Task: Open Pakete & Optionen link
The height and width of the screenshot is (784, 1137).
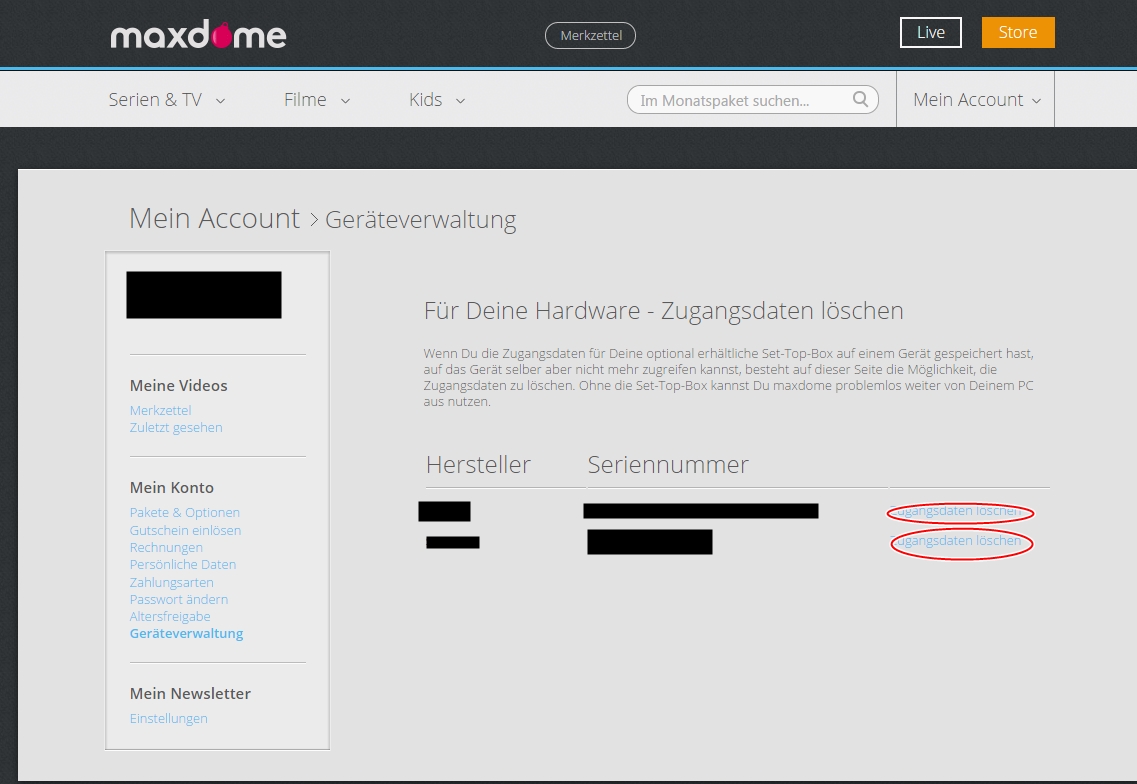Action: pyautogui.click(x=185, y=513)
